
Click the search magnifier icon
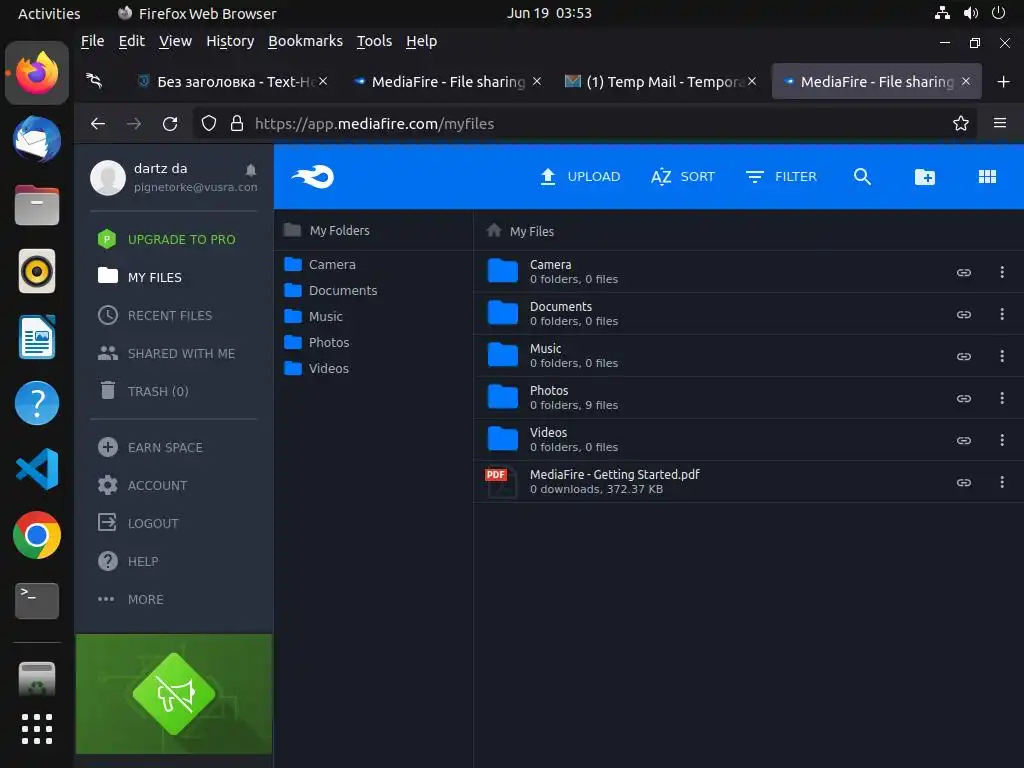click(862, 176)
